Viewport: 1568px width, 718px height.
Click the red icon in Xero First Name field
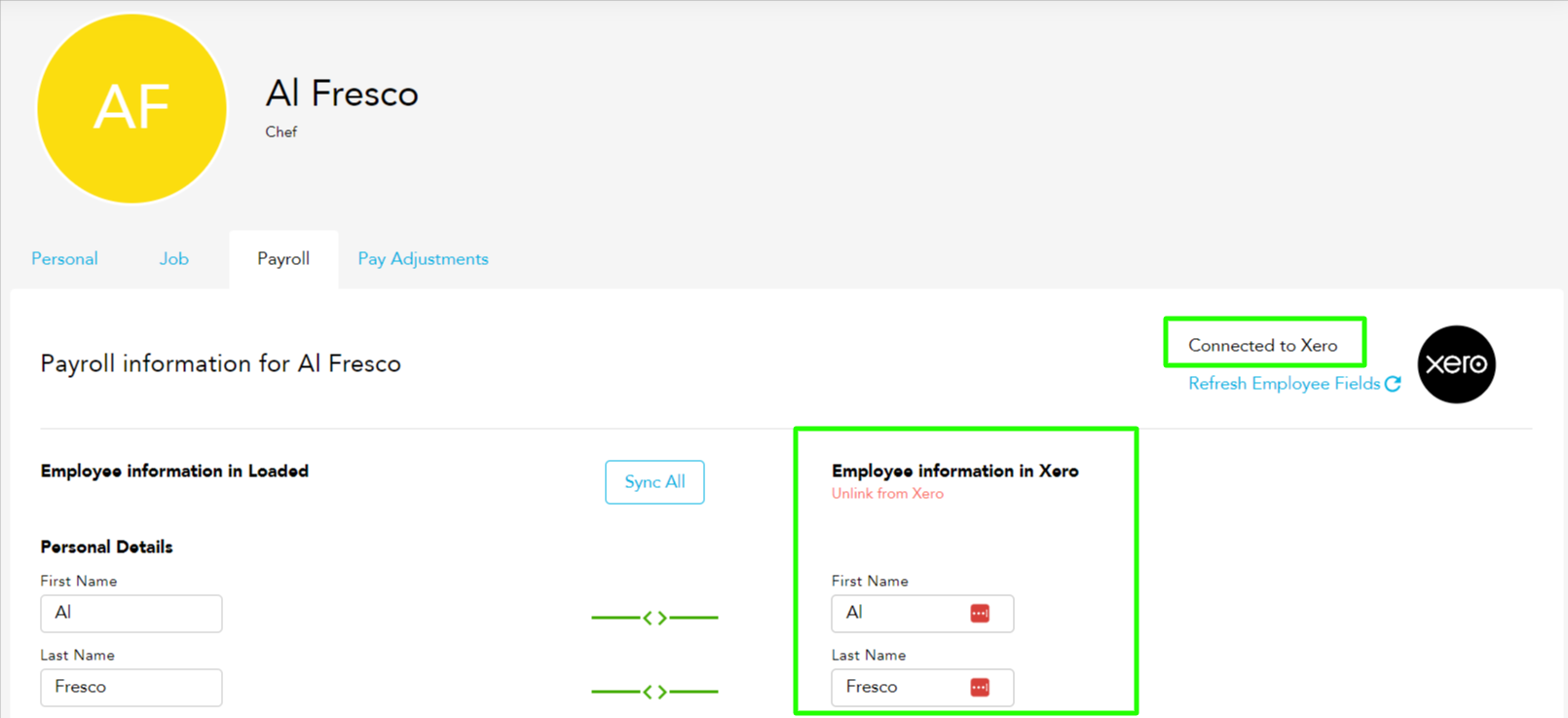click(980, 613)
